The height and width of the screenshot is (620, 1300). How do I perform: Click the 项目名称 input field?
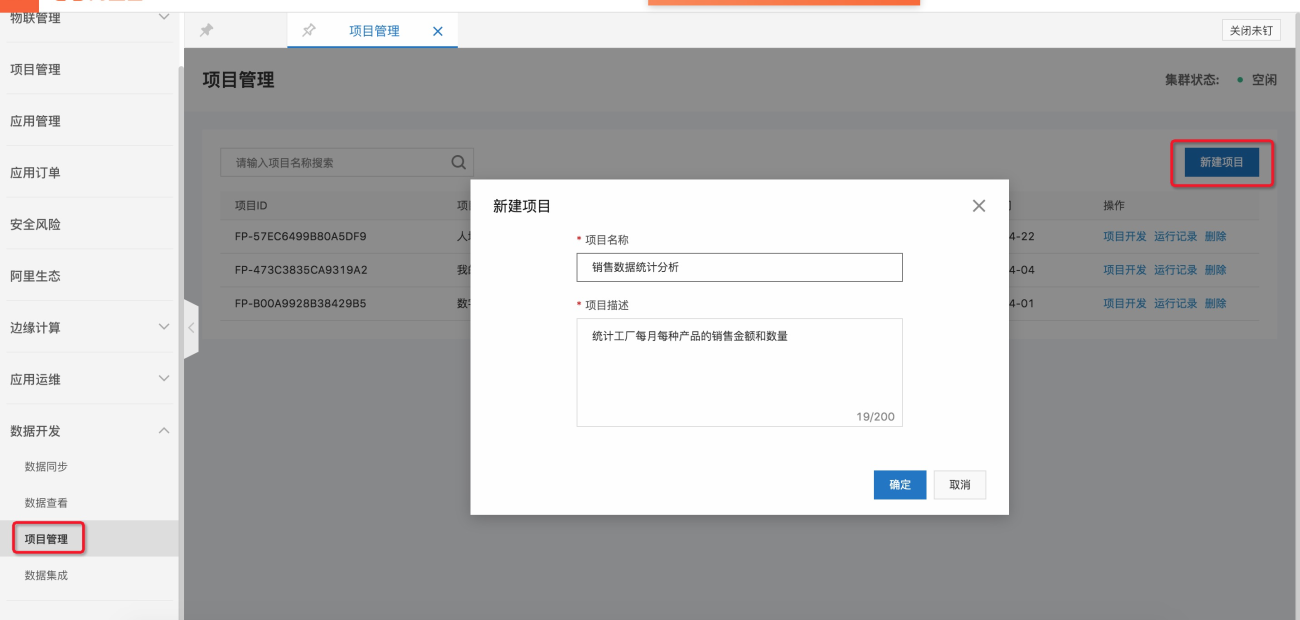click(740, 267)
